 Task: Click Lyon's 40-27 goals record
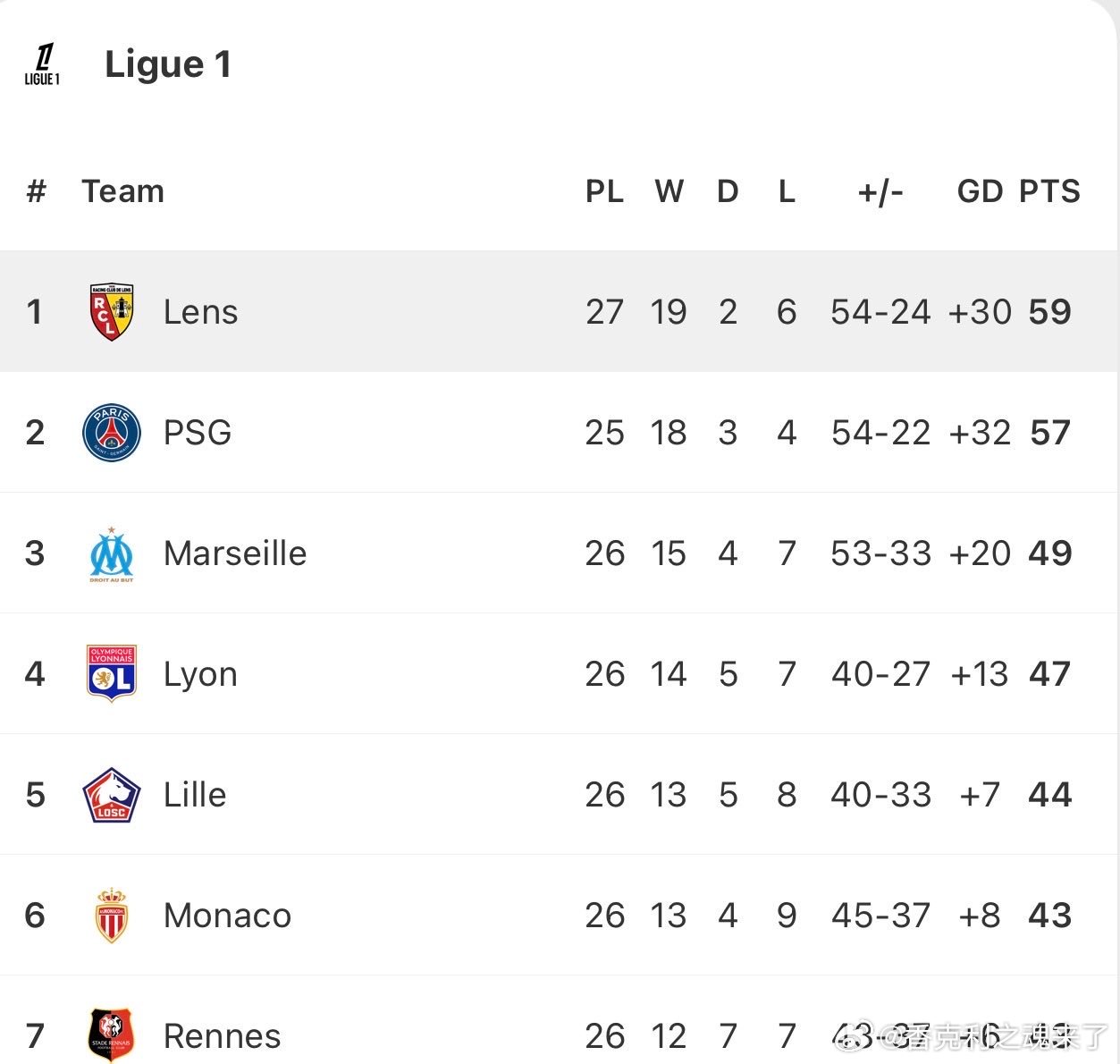880,674
